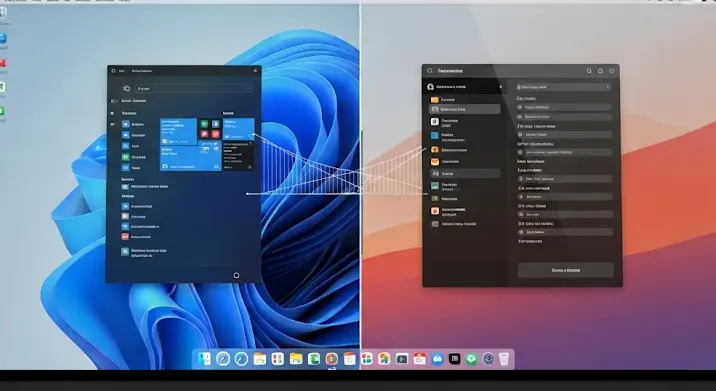Click the search field in the blue window
716x391 pixels.
point(194,88)
